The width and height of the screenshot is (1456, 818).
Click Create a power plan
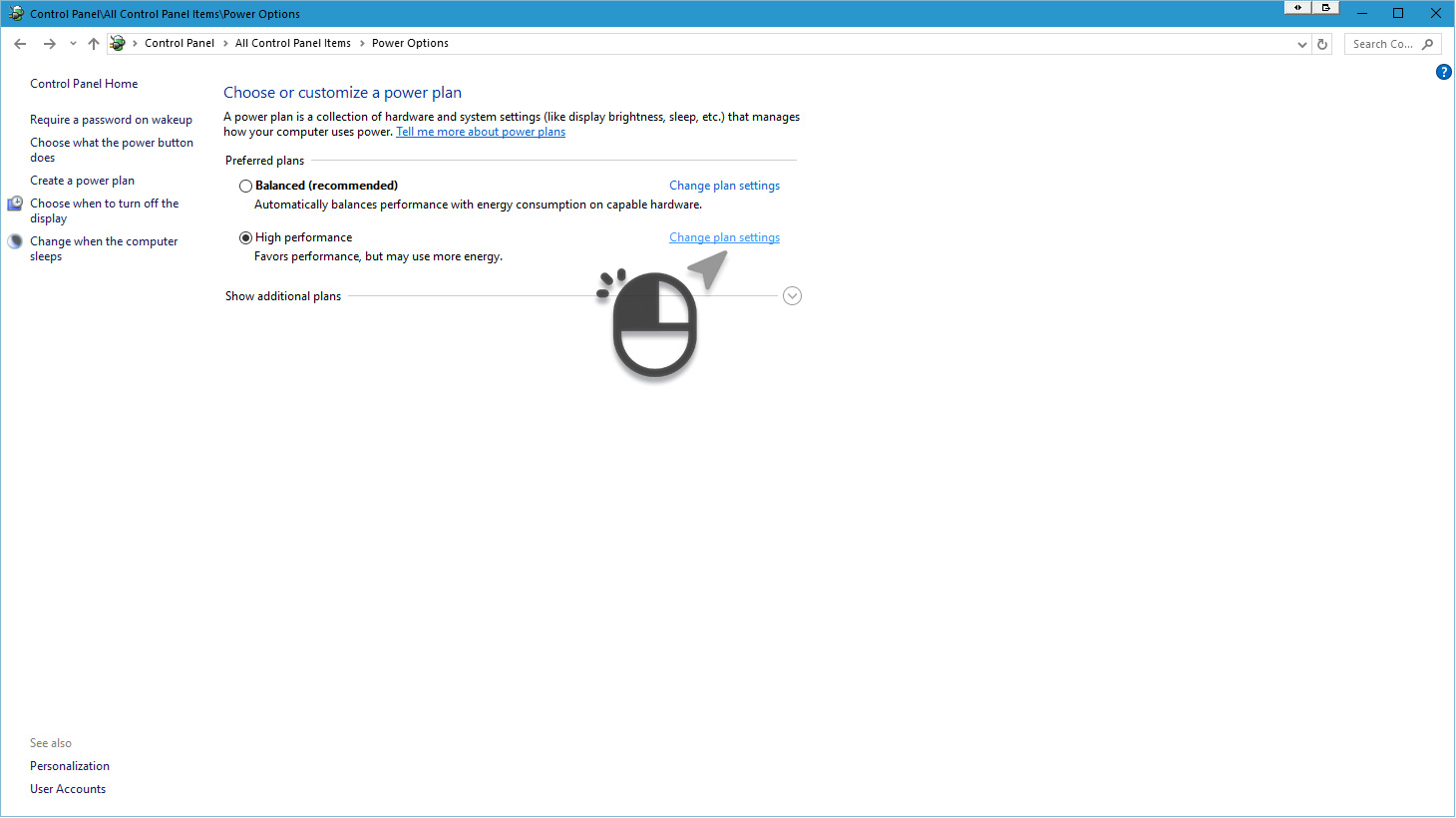[82, 181]
